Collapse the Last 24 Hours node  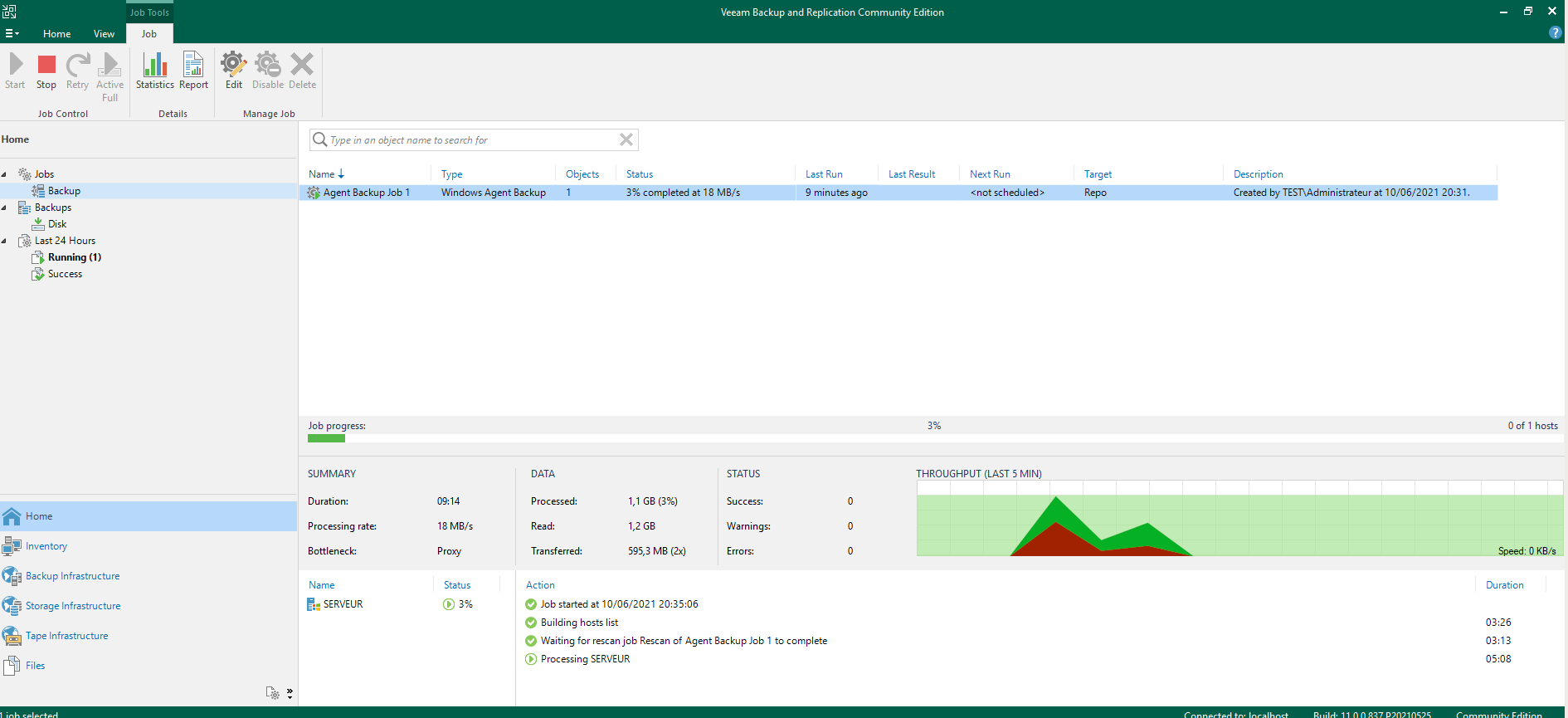coord(4,241)
